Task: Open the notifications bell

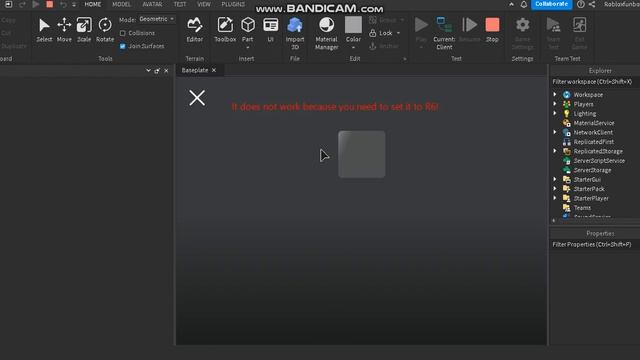Action: click(524, 4)
